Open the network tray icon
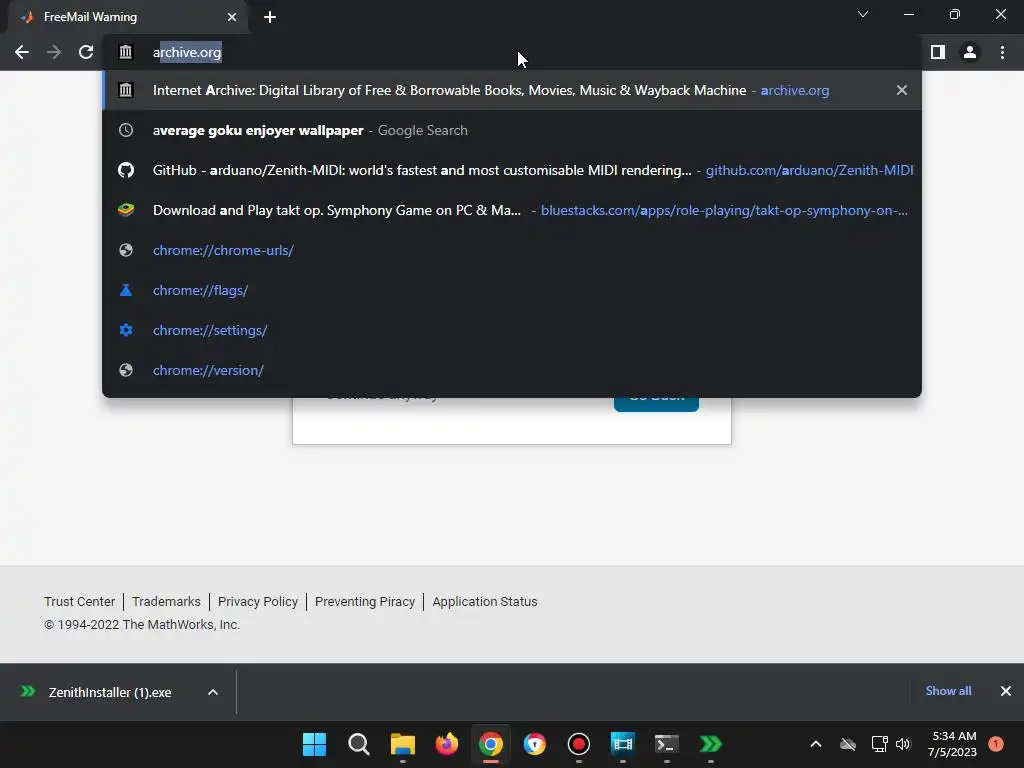 (880, 744)
